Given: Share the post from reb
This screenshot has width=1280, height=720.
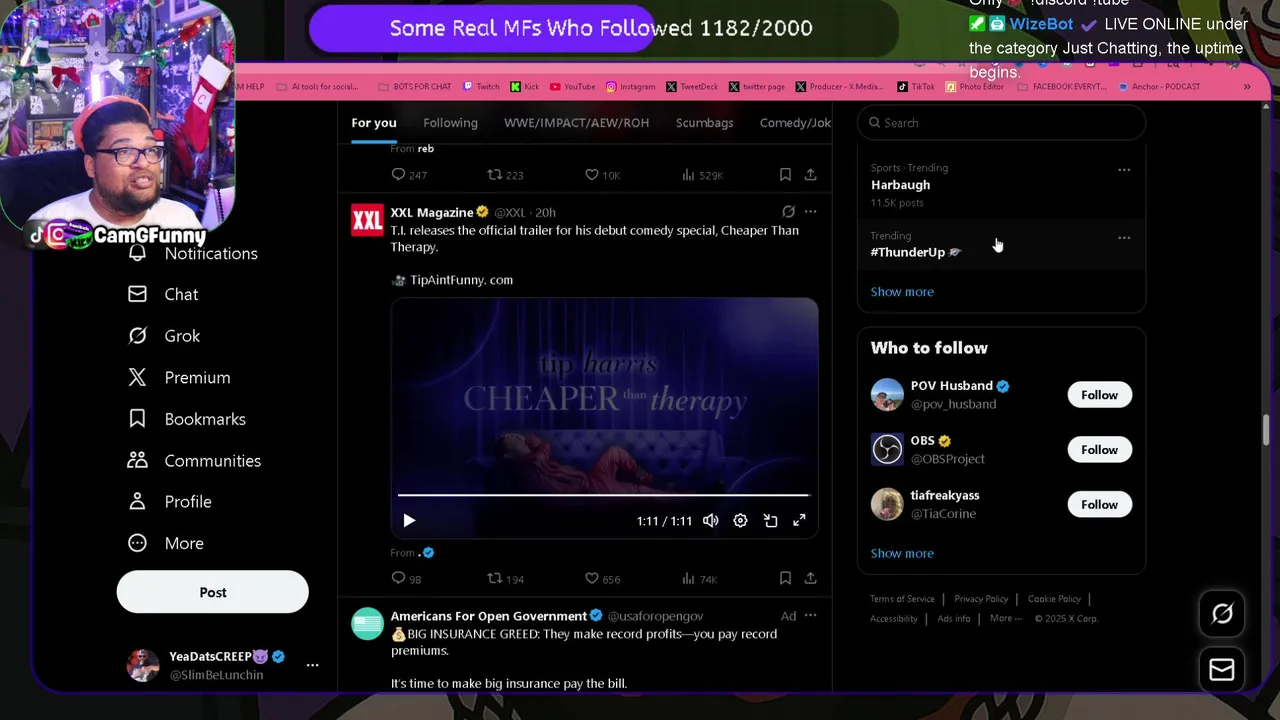Looking at the screenshot, I should pos(810,175).
